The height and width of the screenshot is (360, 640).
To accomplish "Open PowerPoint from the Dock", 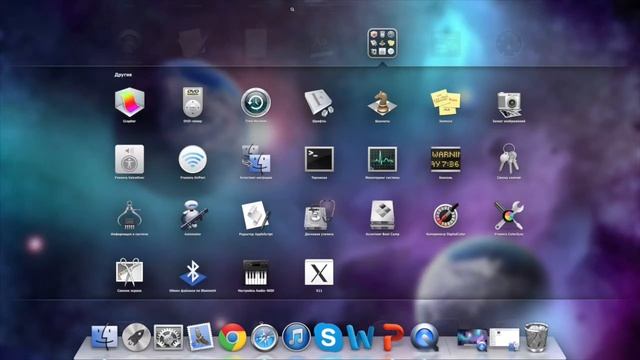I will click(393, 337).
